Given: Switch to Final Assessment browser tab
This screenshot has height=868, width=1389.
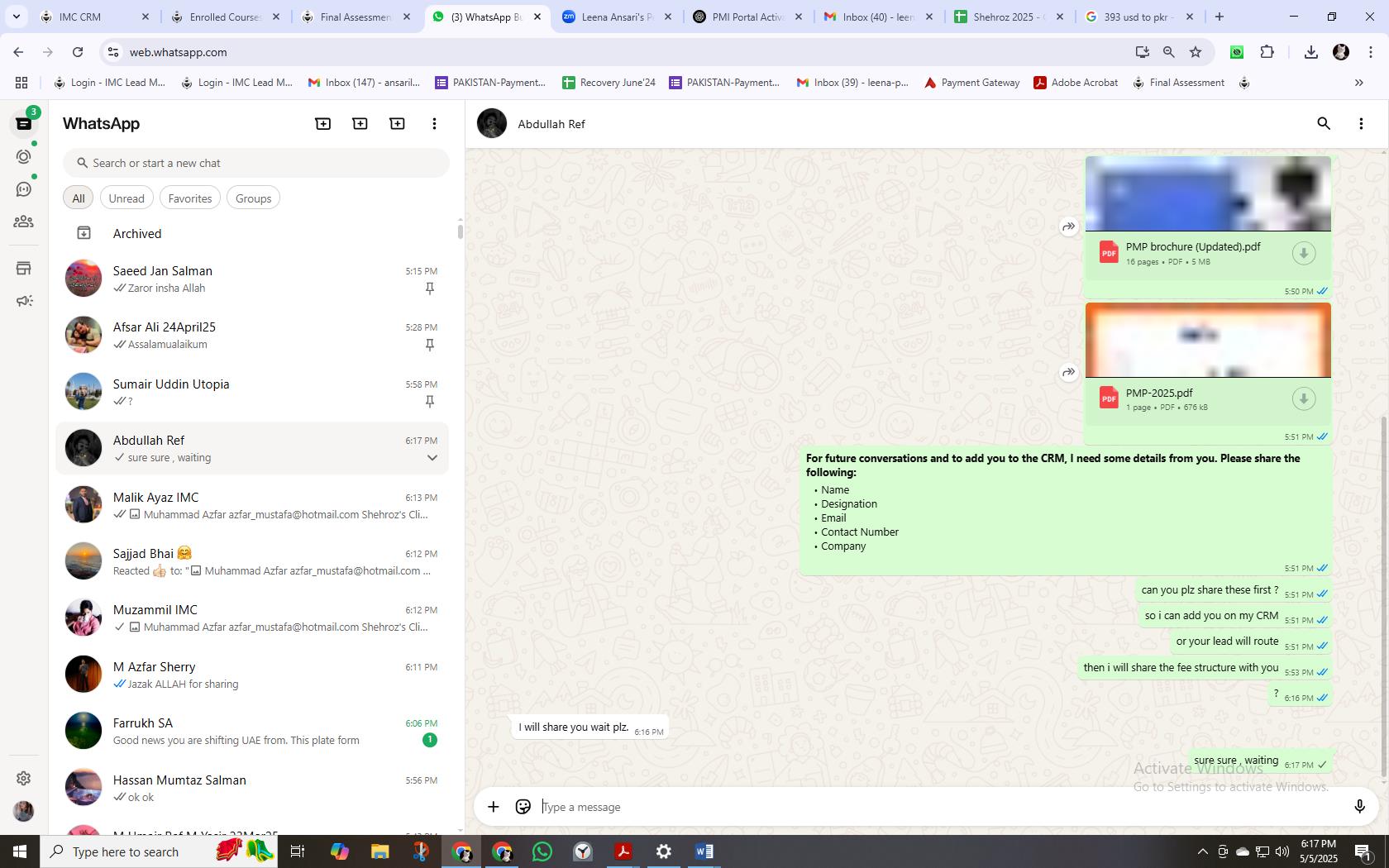Looking at the screenshot, I should [356, 17].
